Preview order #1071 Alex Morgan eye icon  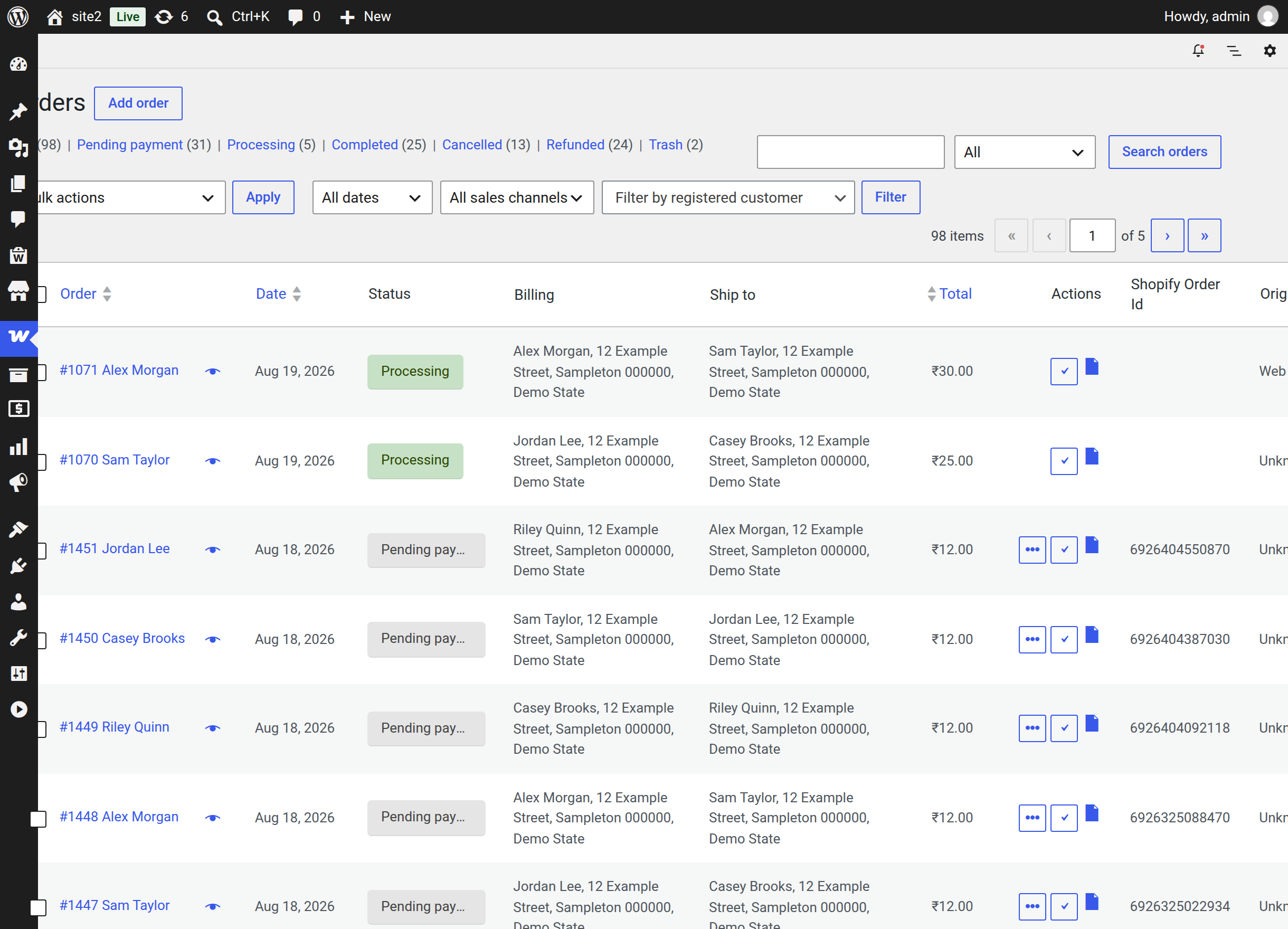pos(212,372)
